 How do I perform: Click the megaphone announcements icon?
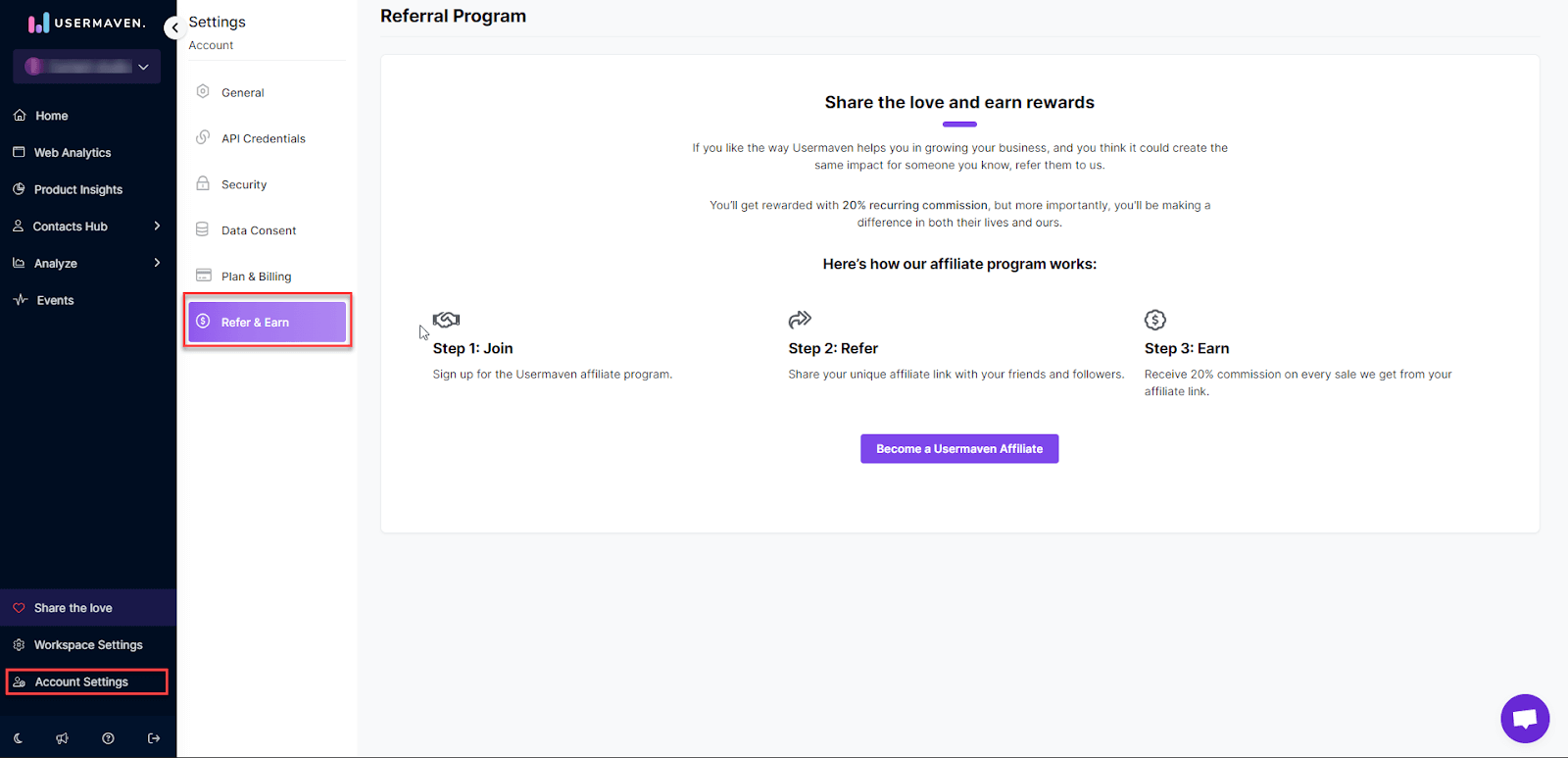[x=62, y=737]
